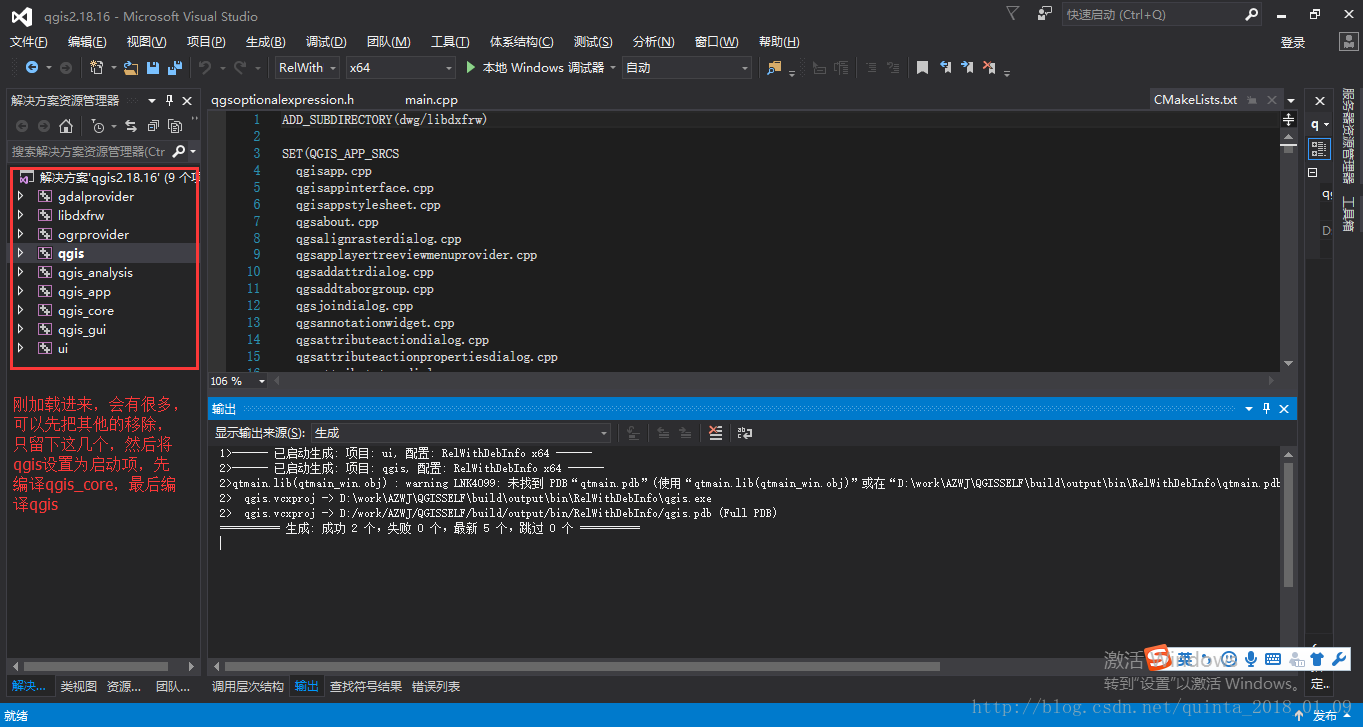Open the x64 platform dropdown
The height and width of the screenshot is (727, 1363).
[x=400, y=68]
